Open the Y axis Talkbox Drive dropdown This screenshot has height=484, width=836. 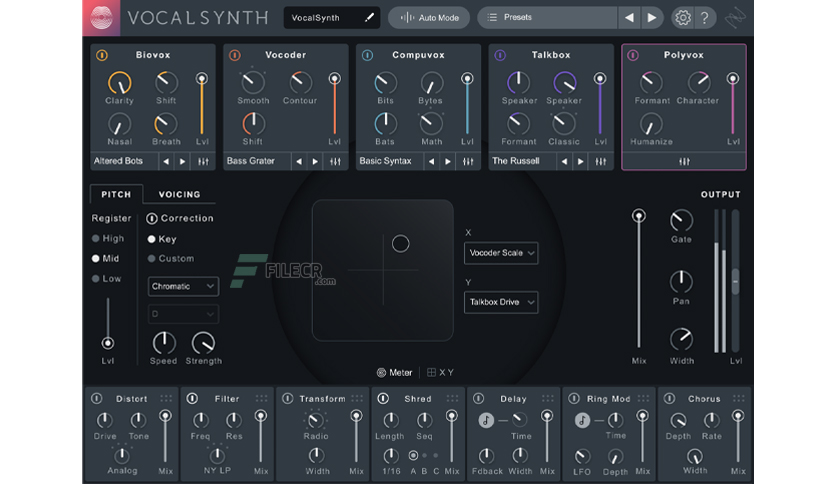[x=501, y=302]
